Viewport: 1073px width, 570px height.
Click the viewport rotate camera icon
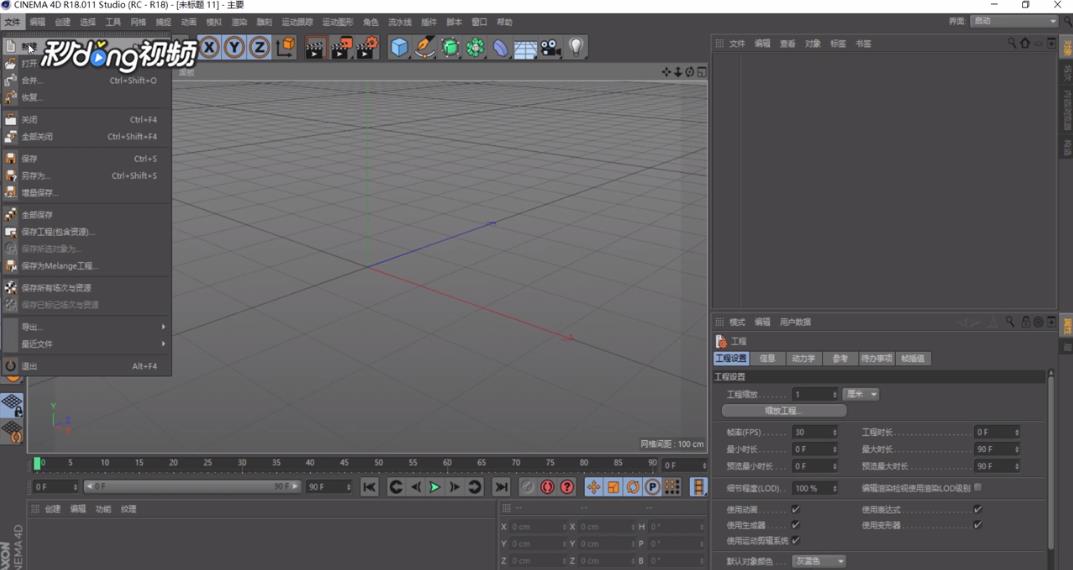[x=690, y=72]
